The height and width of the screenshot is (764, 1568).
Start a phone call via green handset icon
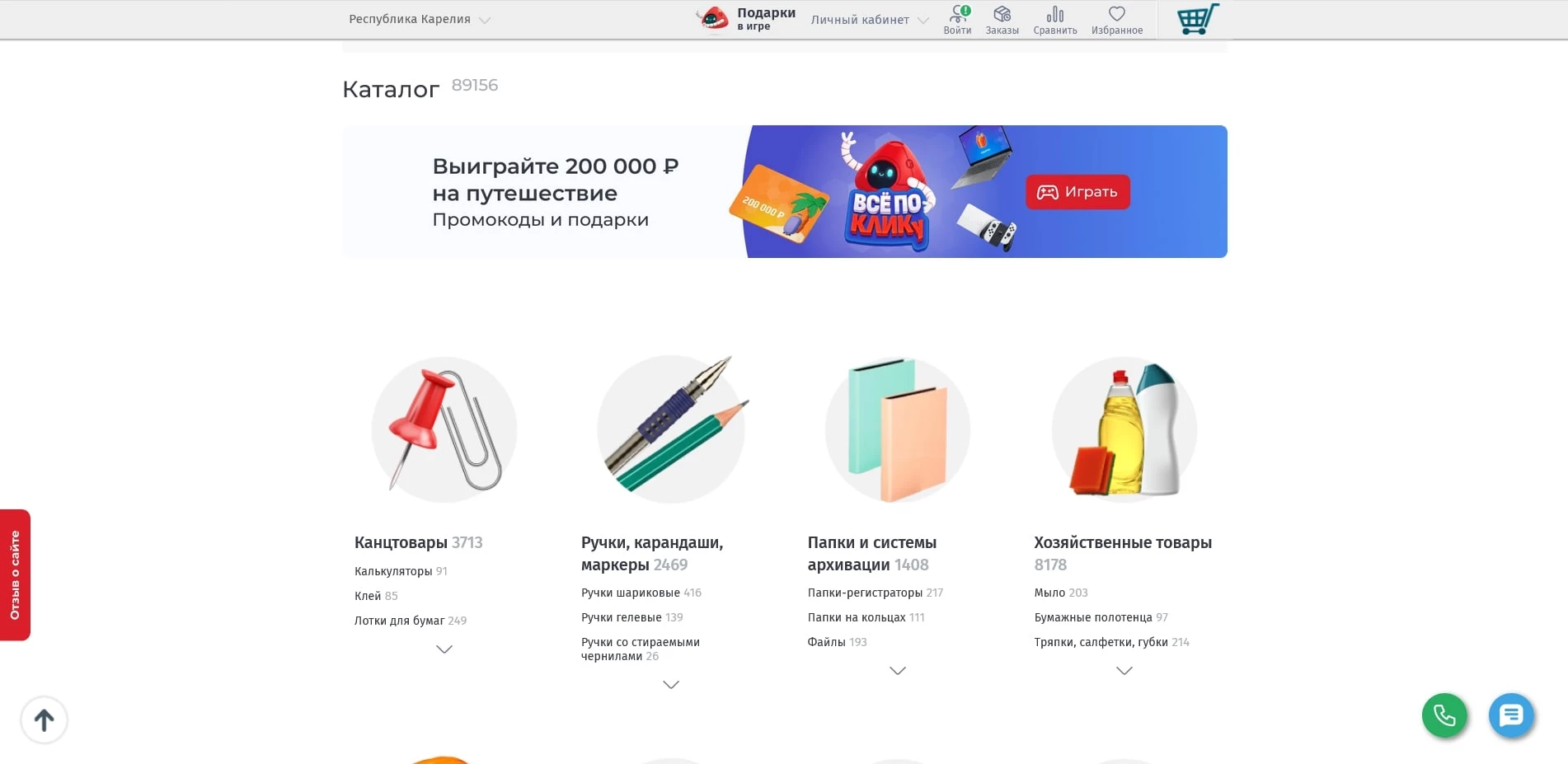coord(1444,715)
